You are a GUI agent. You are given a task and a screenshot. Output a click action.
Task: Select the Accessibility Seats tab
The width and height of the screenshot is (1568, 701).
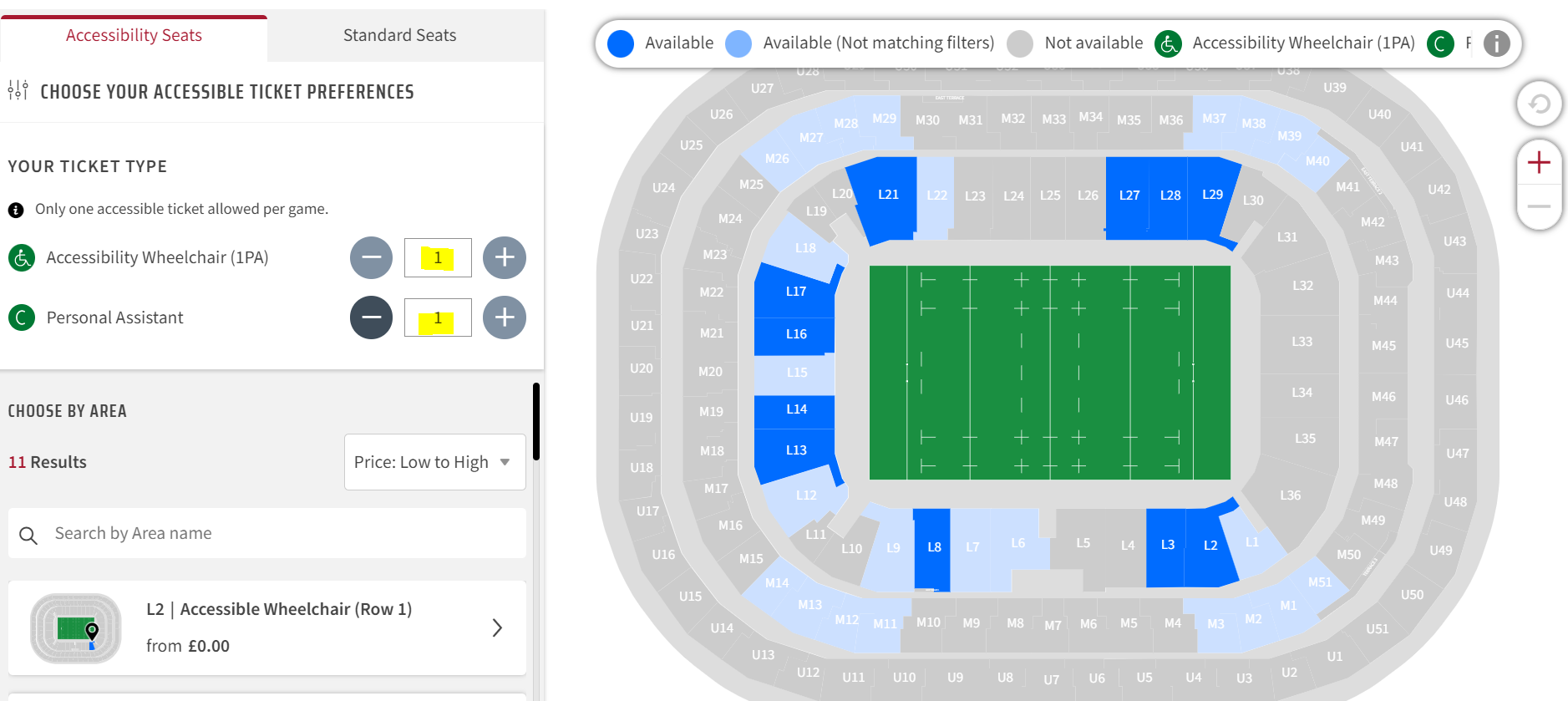point(134,36)
